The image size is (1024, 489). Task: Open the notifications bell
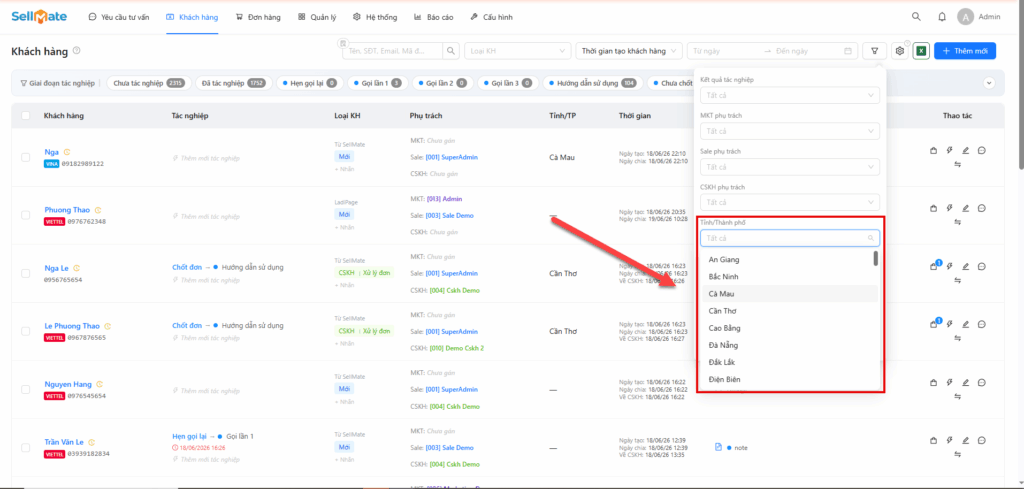pos(942,17)
